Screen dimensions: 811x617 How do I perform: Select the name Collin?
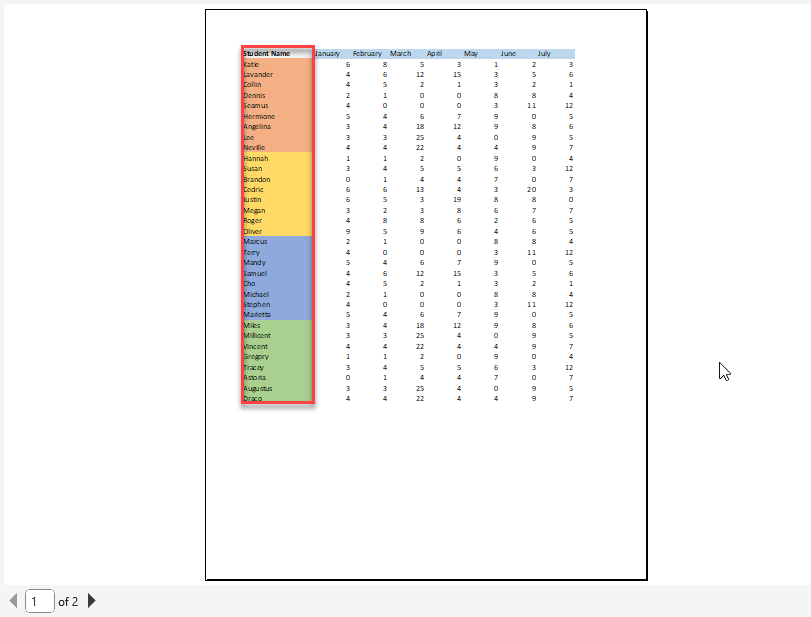(x=252, y=84)
